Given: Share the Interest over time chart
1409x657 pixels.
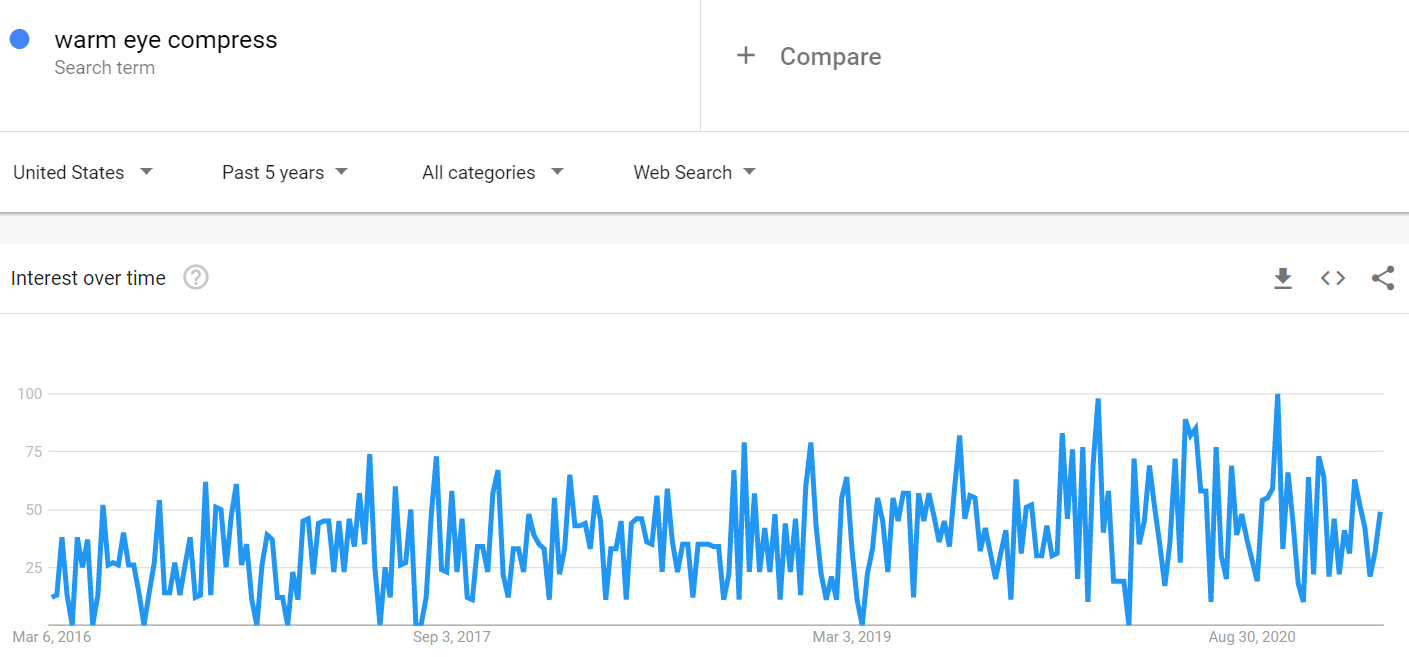Looking at the screenshot, I should [x=1383, y=278].
